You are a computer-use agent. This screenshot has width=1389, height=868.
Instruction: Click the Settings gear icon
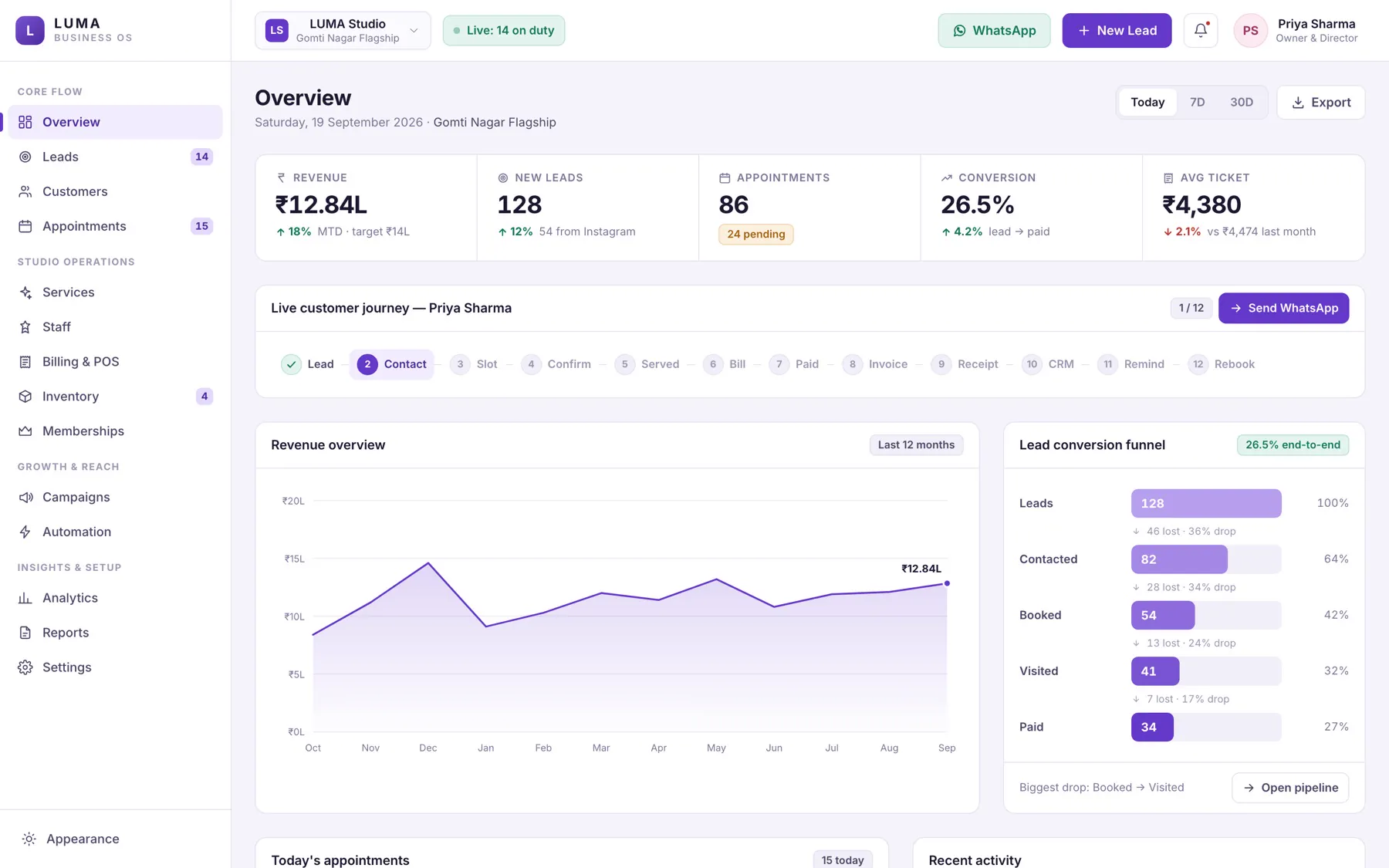pyautogui.click(x=25, y=667)
